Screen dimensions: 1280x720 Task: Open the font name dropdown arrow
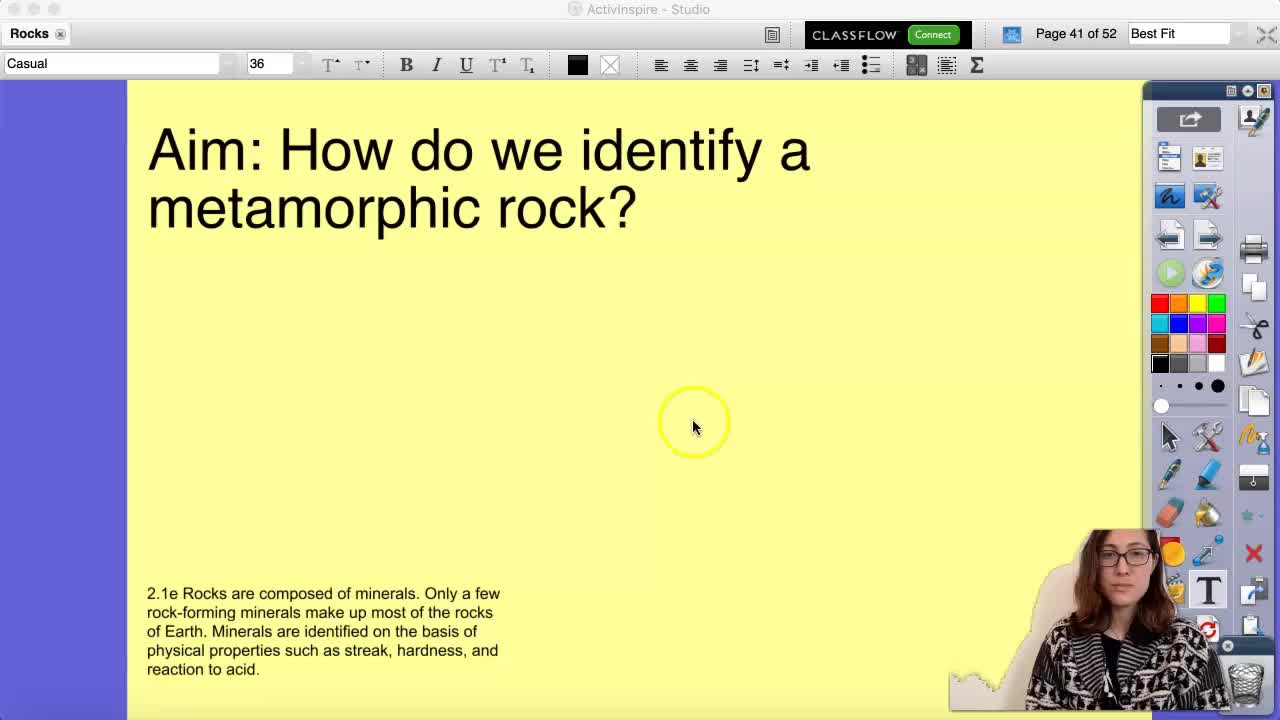pos(229,64)
